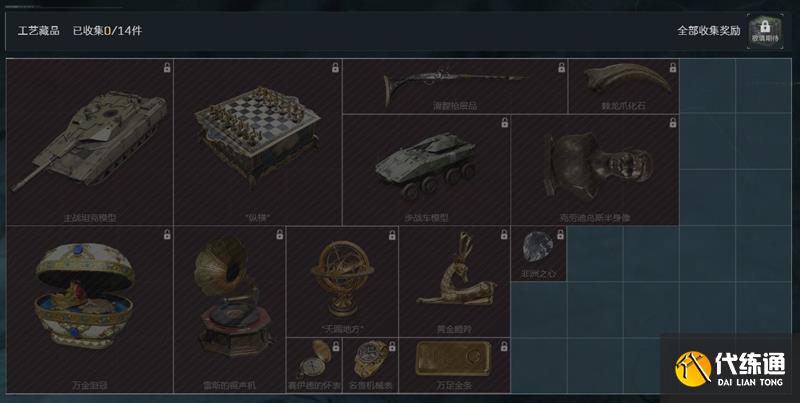Click the lock icon on tank model
Viewport: 800px width, 403px height.
(x=167, y=67)
